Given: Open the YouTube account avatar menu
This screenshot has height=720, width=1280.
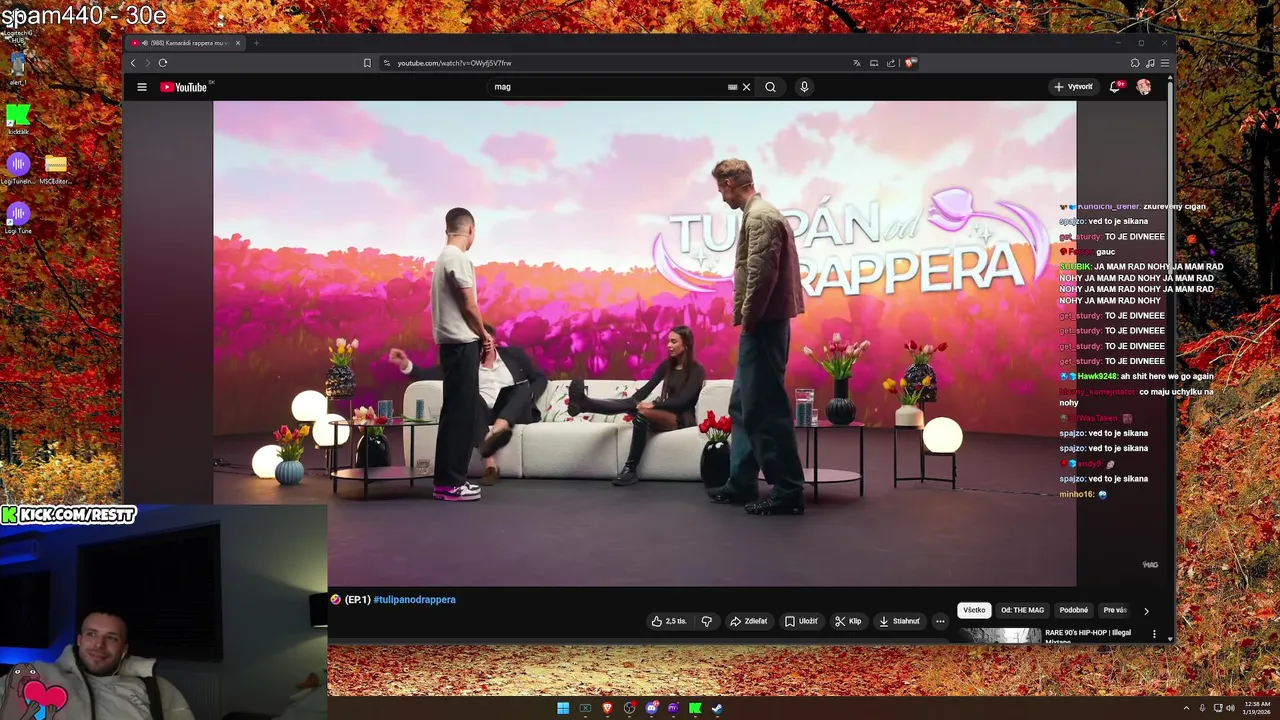Looking at the screenshot, I should click(x=1143, y=87).
